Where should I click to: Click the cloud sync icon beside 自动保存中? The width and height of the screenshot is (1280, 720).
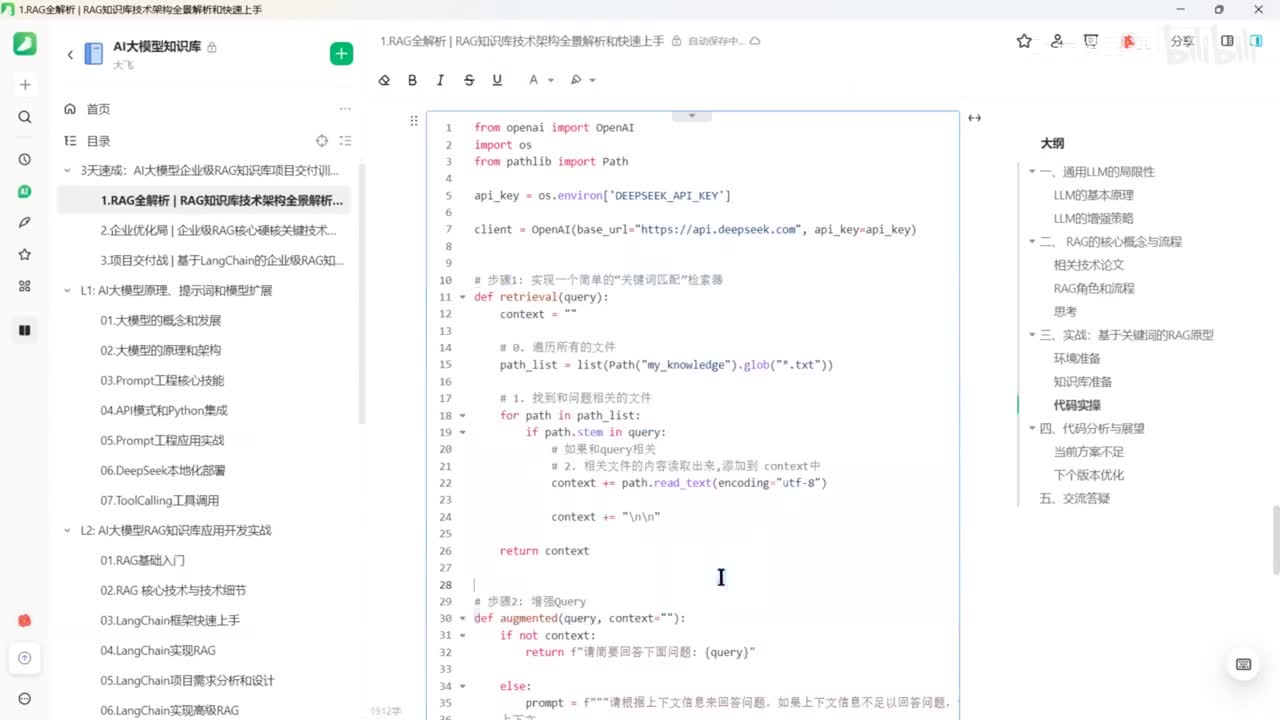[755, 41]
